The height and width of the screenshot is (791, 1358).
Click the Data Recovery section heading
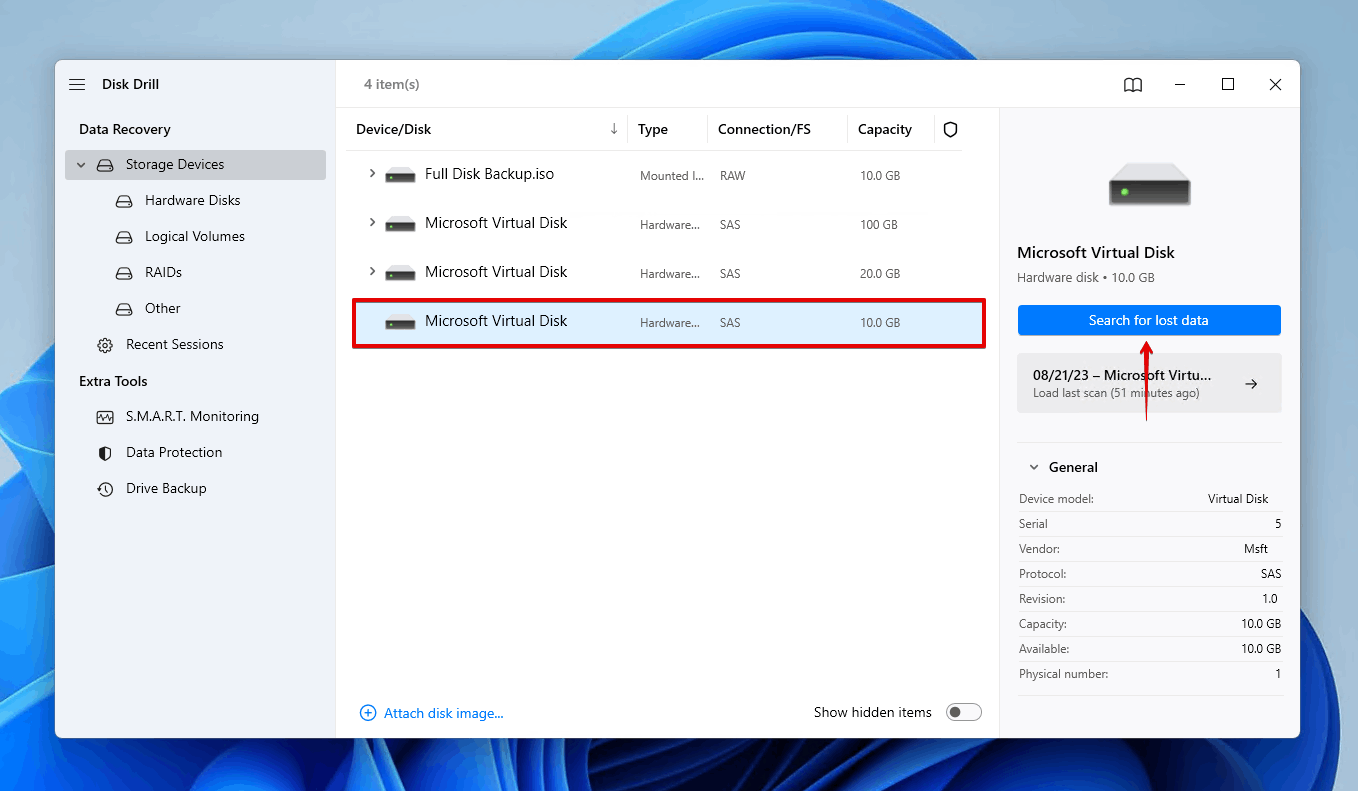click(125, 129)
